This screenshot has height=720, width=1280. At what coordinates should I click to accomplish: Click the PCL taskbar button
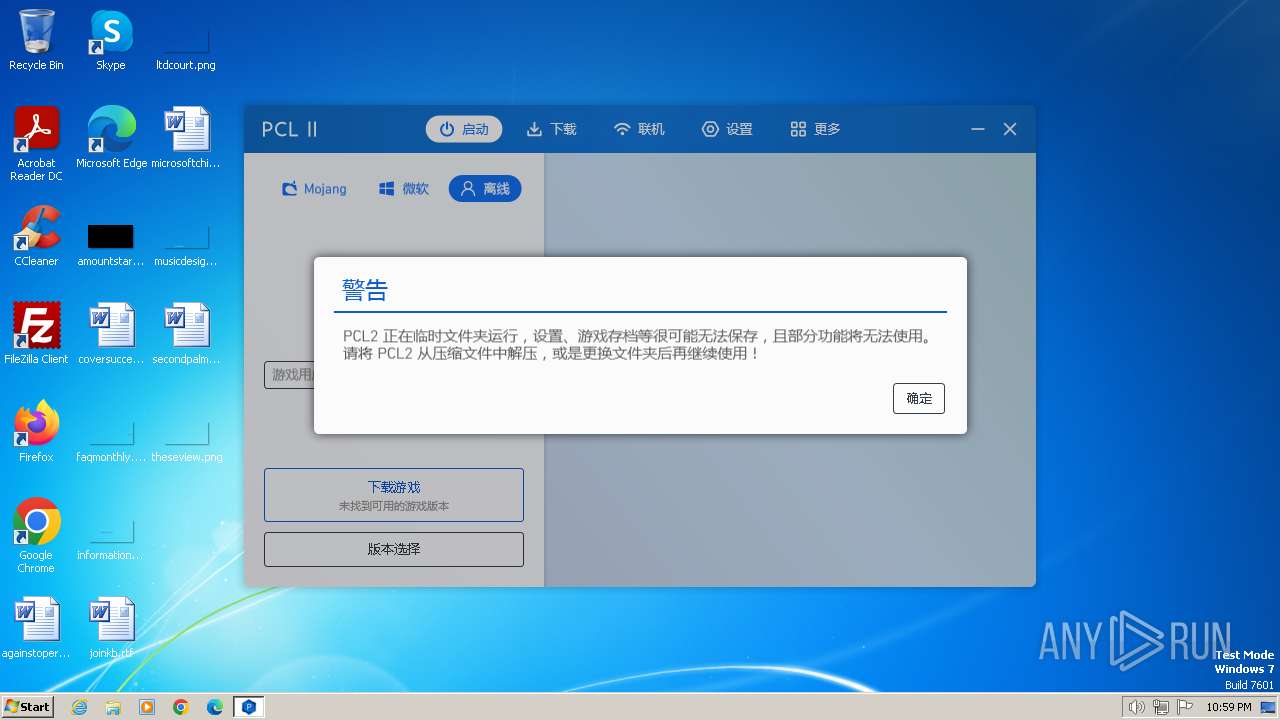click(249, 707)
